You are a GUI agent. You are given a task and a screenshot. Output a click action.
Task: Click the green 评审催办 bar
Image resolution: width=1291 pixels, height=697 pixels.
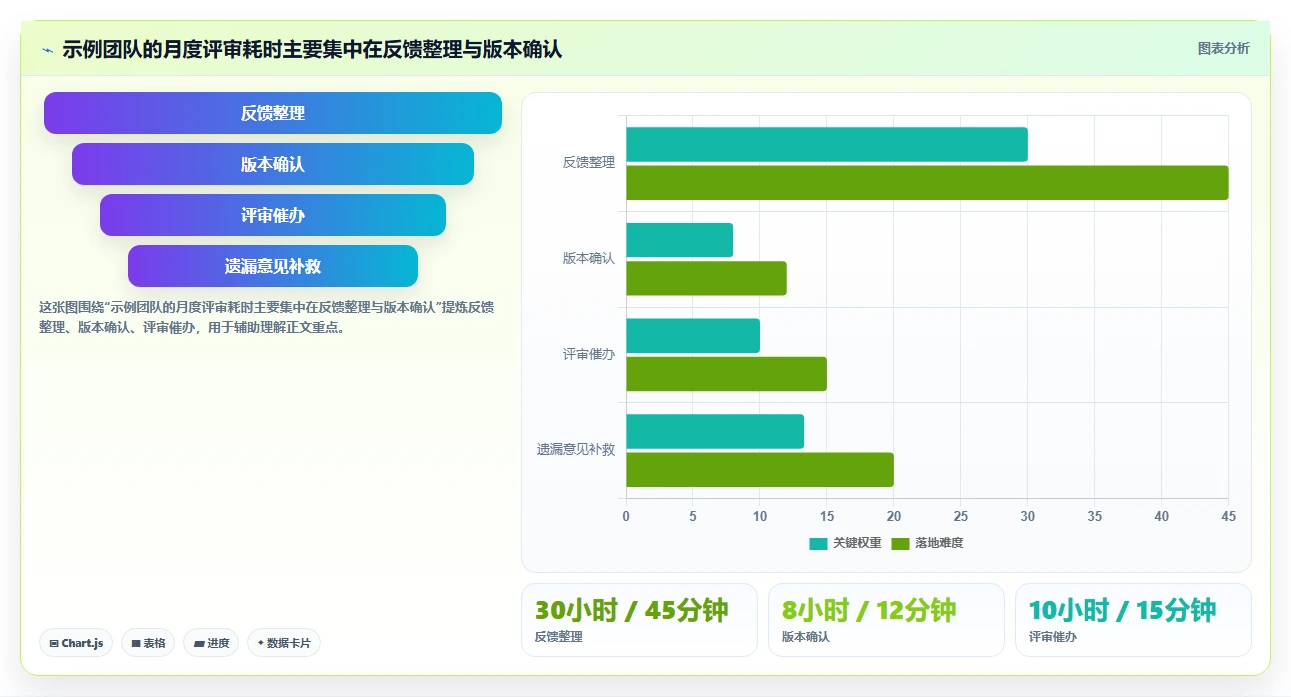(726, 374)
